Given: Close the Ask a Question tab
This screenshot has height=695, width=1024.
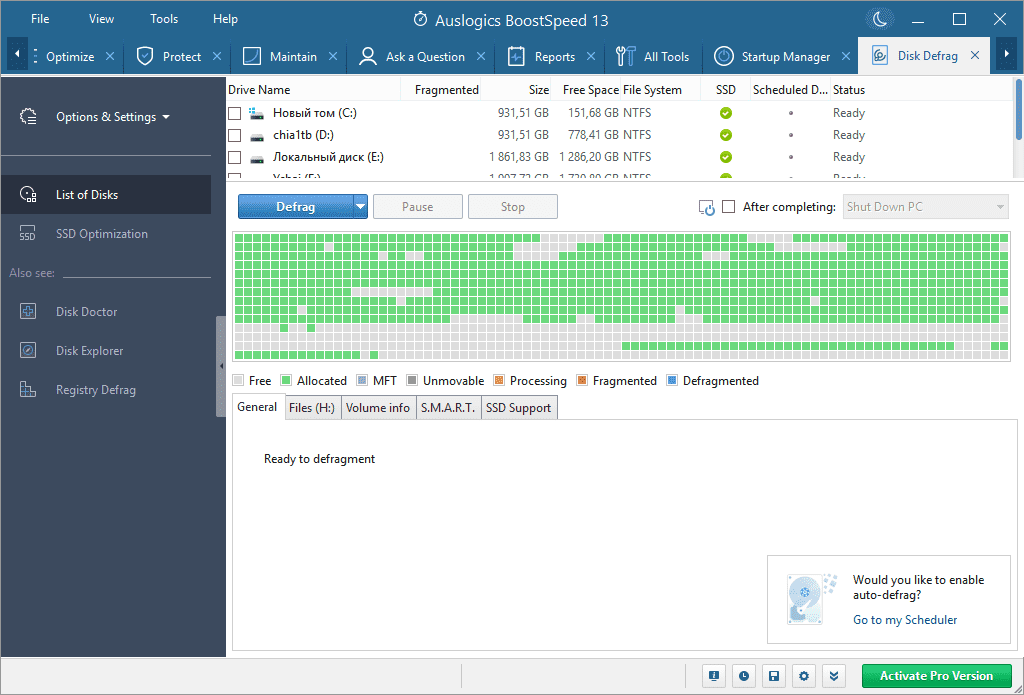Looking at the screenshot, I should tap(481, 56).
